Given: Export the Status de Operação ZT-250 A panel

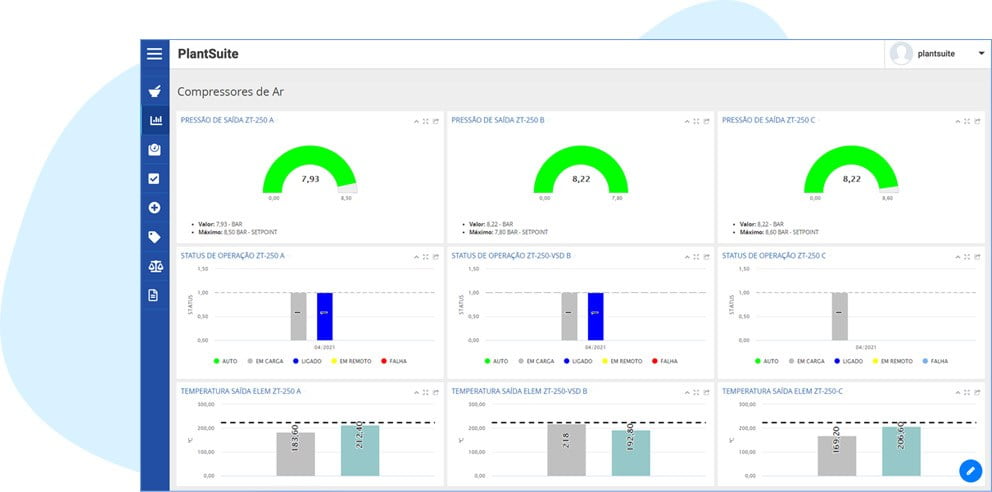Looking at the screenshot, I should 436,257.
